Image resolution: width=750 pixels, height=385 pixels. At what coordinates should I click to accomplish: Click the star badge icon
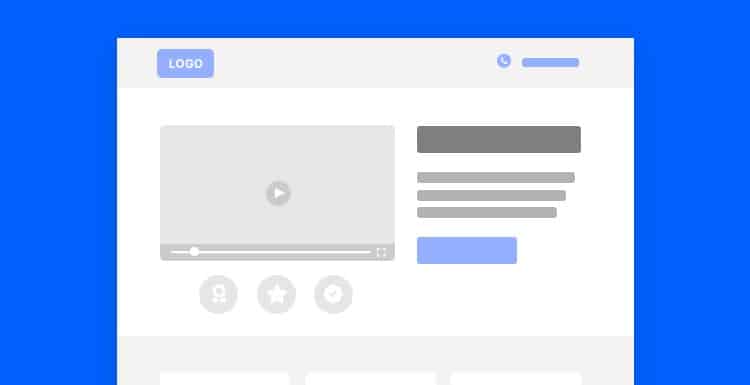276,294
